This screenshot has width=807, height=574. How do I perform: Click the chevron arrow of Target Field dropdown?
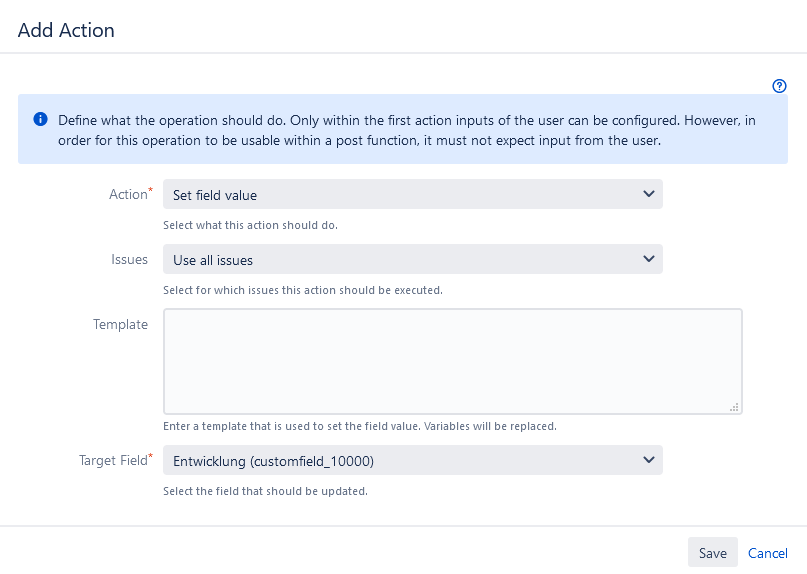tap(648, 460)
